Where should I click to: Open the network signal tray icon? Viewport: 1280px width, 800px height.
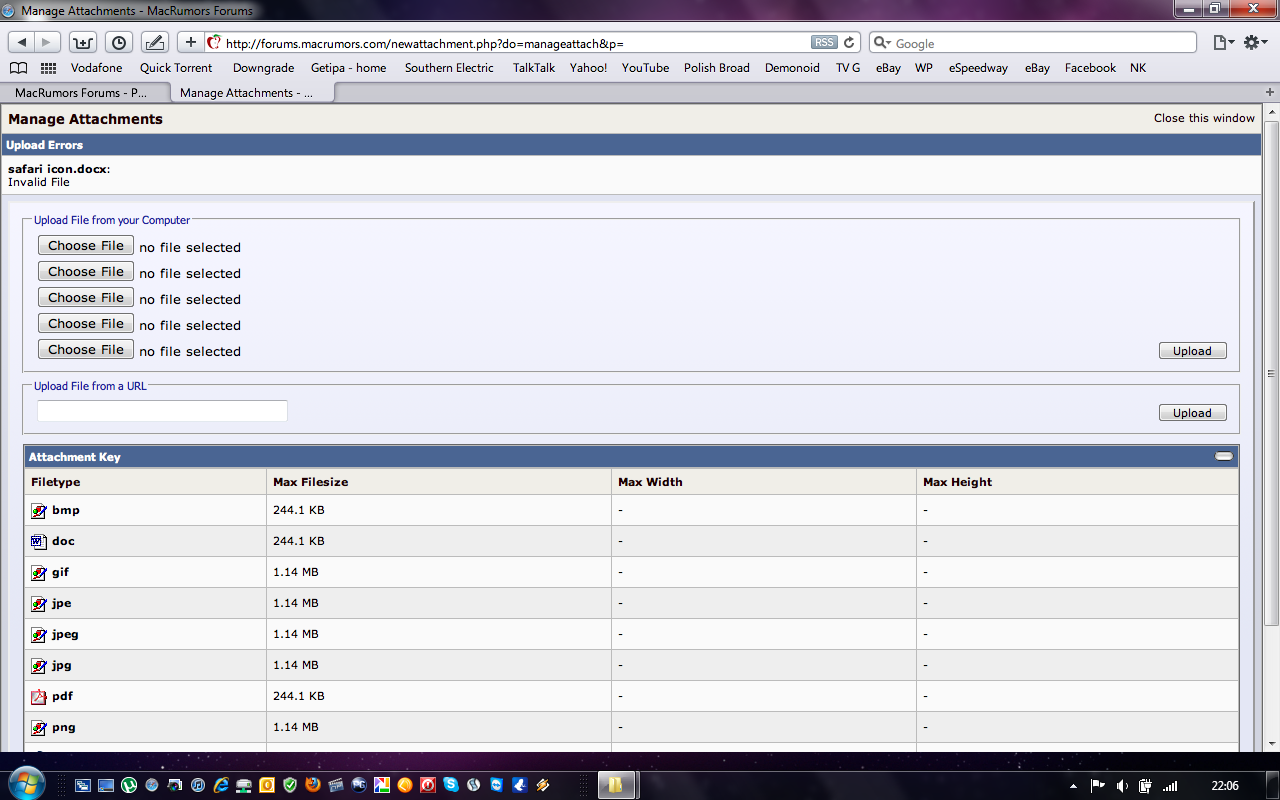pyautogui.click(x=1170, y=786)
